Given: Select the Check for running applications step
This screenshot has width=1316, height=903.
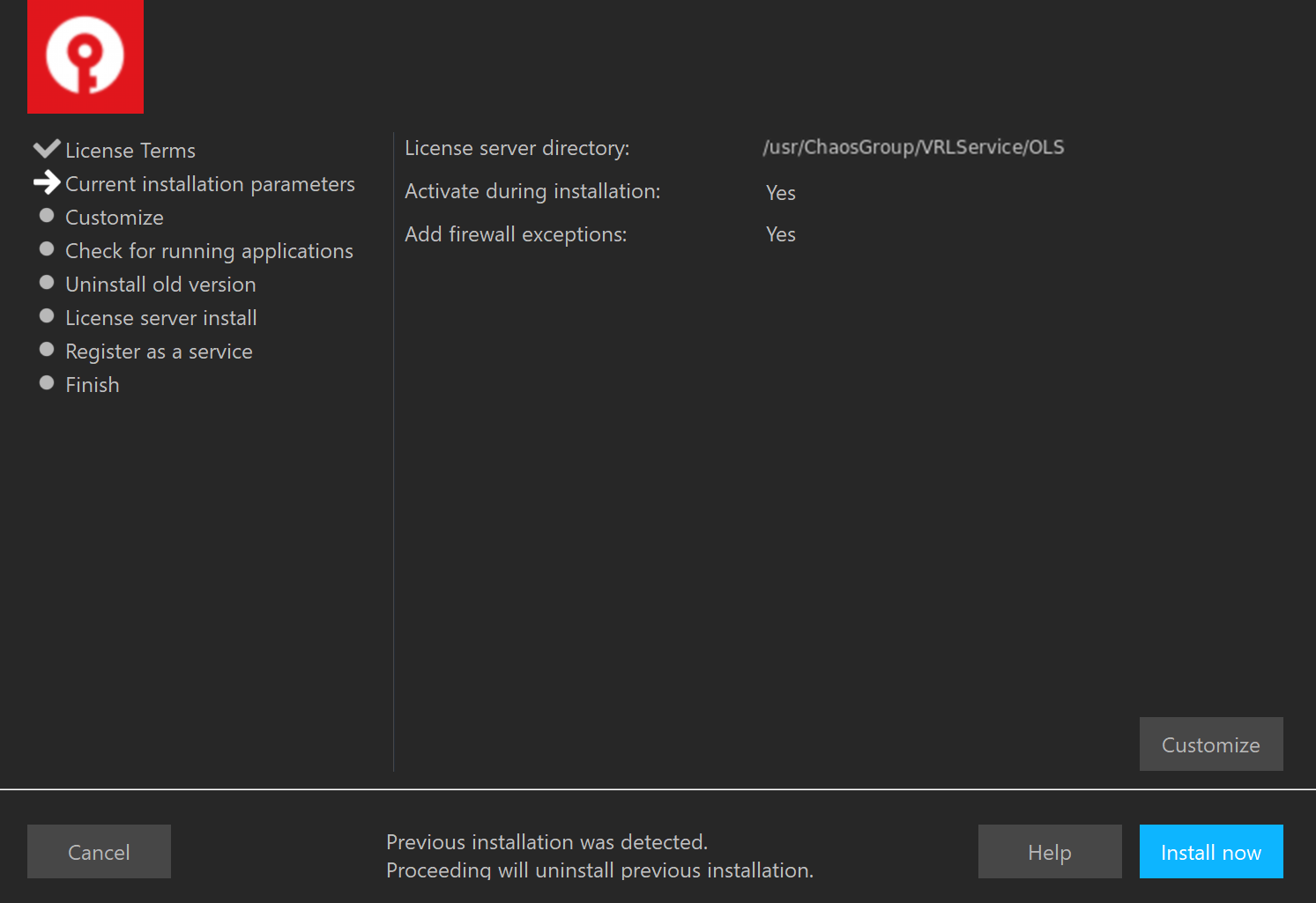Looking at the screenshot, I should point(209,251).
